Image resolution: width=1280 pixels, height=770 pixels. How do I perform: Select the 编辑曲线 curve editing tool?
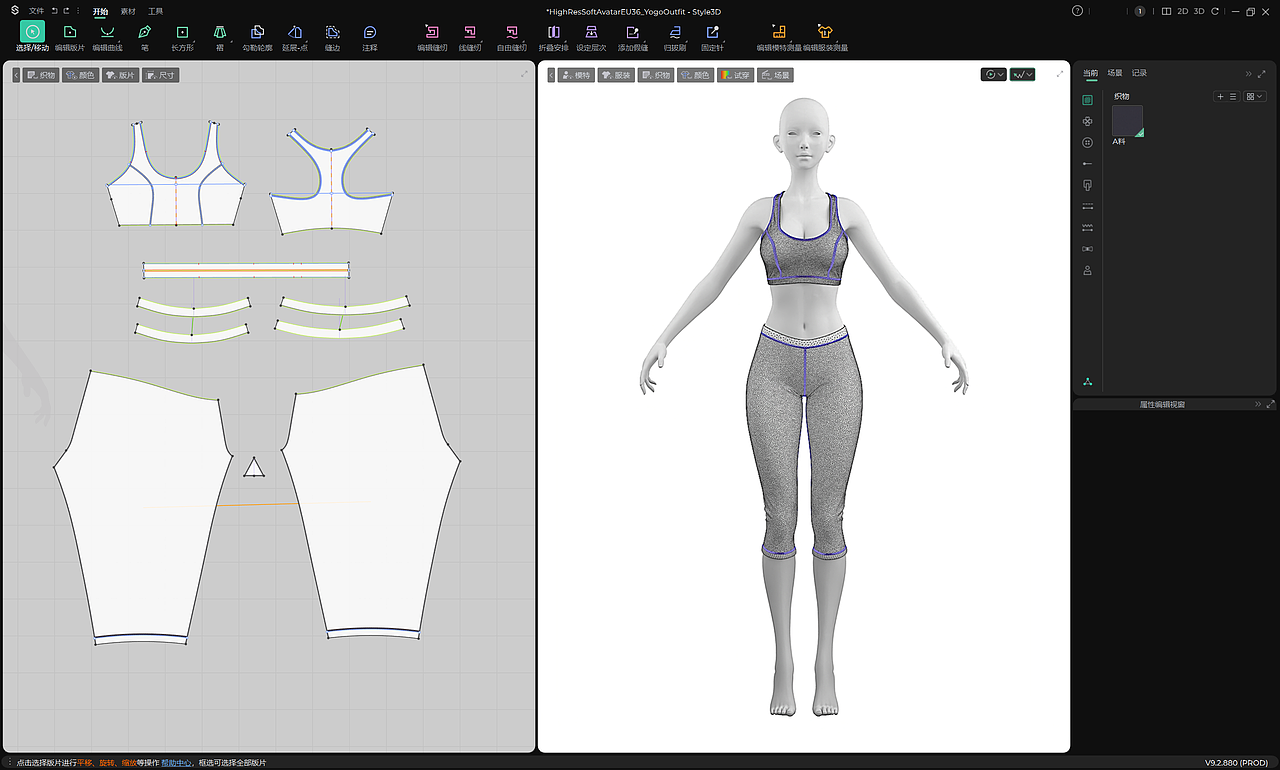coord(107,37)
